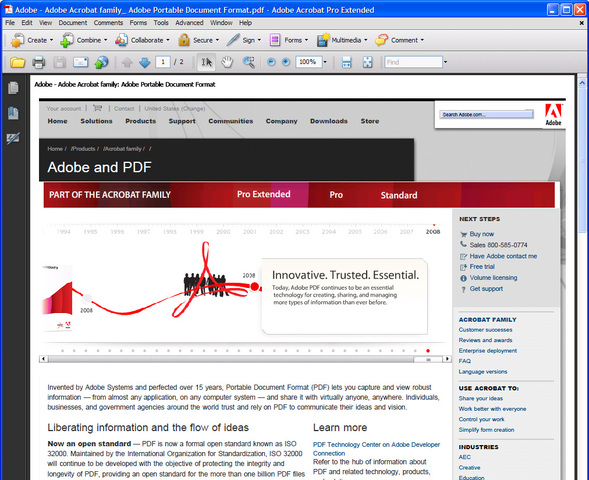Open the View menu
Viewport: 589px width, 480px height.
pos(45,23)
